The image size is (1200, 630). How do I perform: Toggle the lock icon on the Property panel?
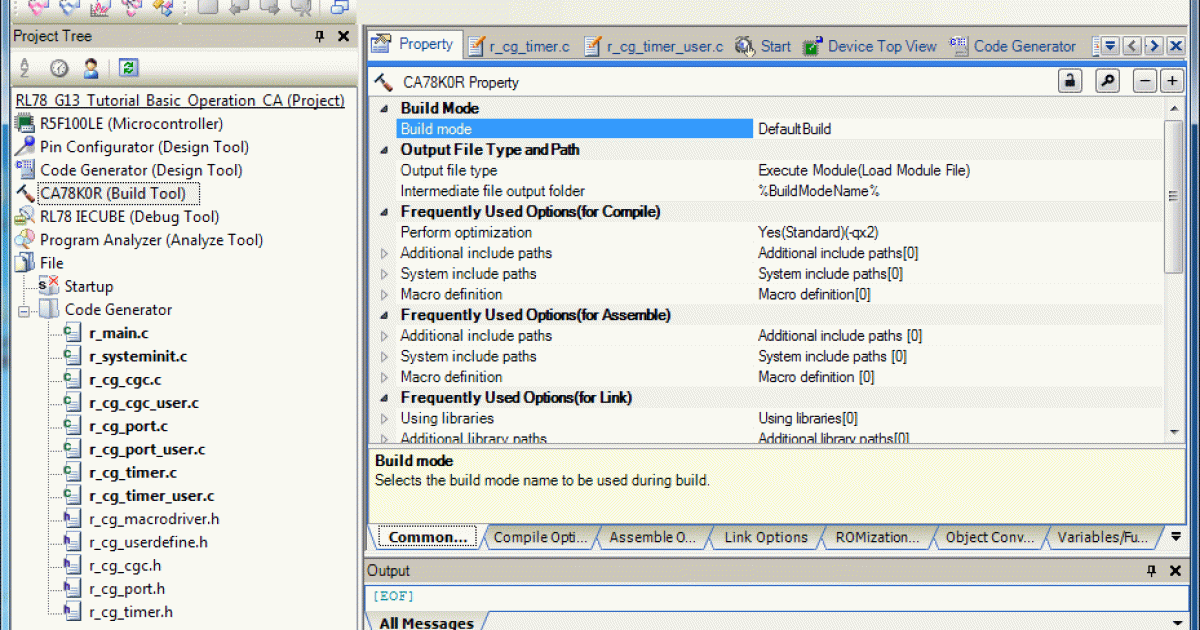click(1069, 79)
